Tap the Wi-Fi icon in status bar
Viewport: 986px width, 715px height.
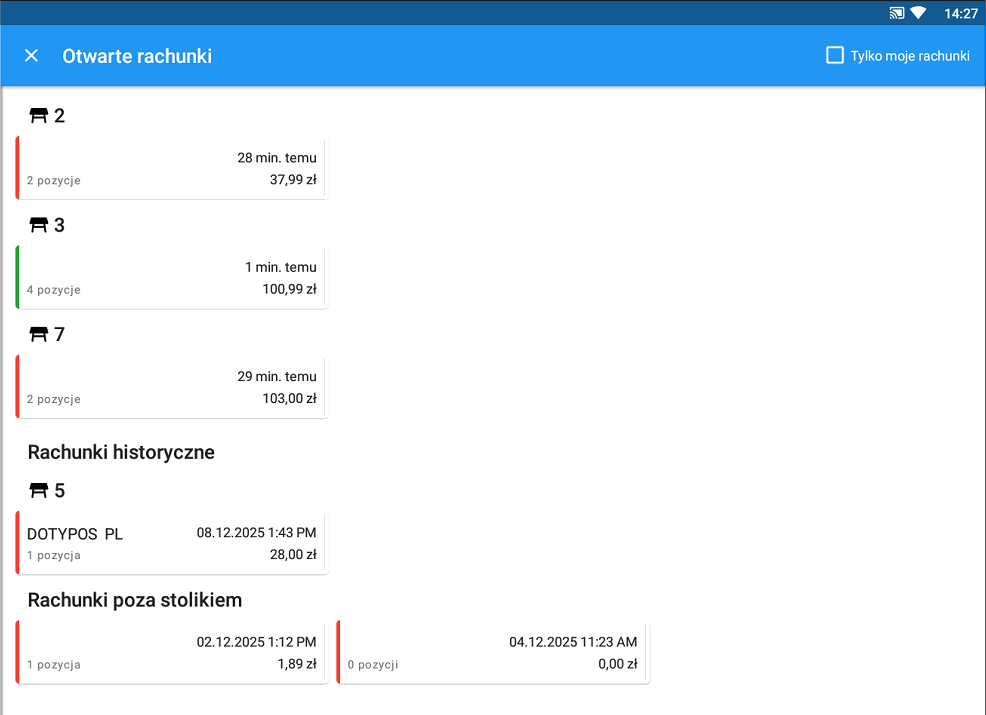[918, 13]
